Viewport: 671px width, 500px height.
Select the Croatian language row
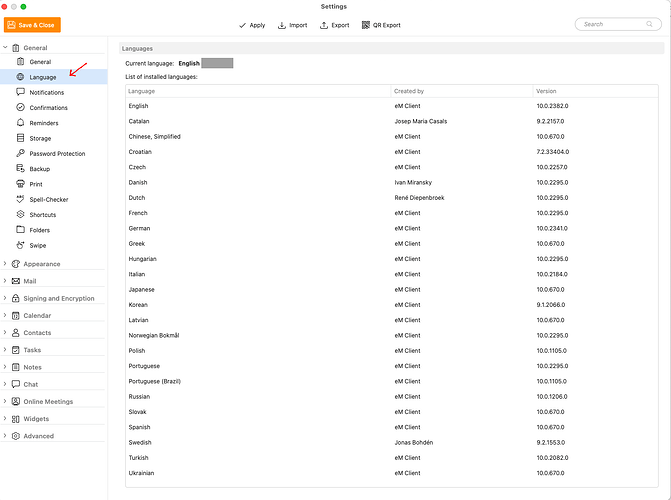click(x=392, y=152)
